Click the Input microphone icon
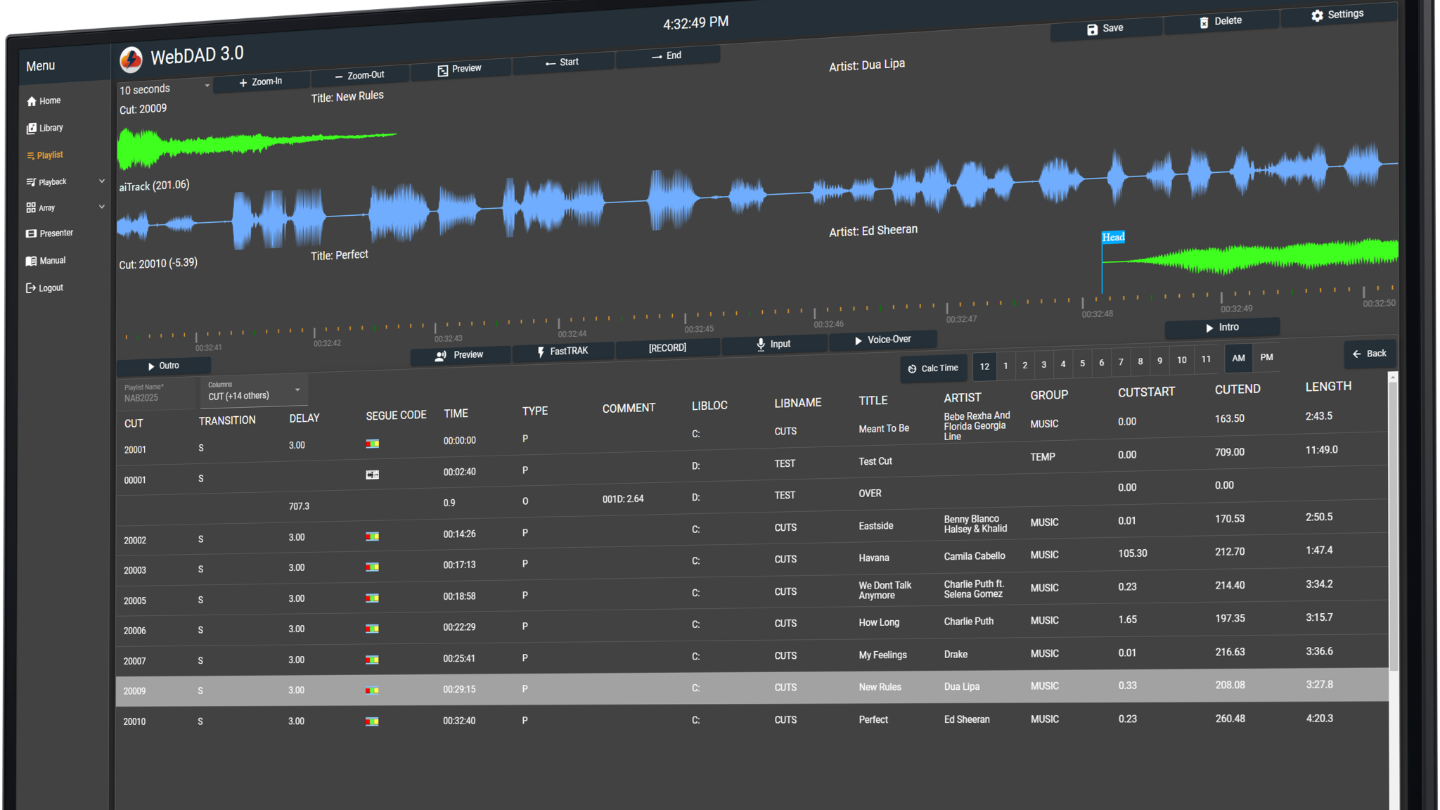1440x810 pixels. [x=760, y=344]
